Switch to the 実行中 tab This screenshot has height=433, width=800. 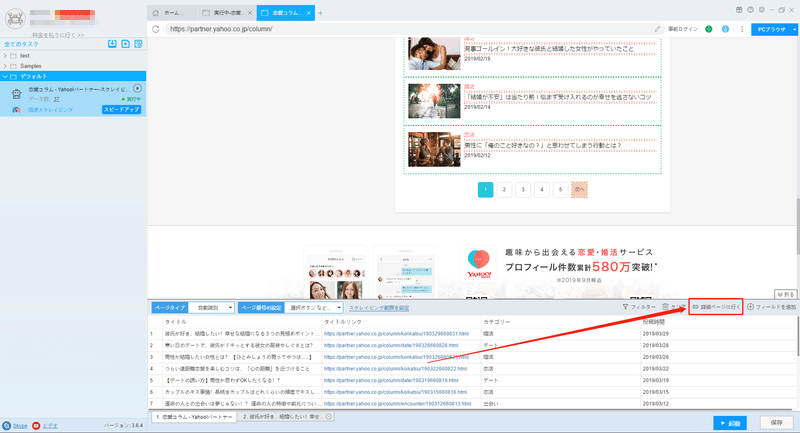click(227, 13)
